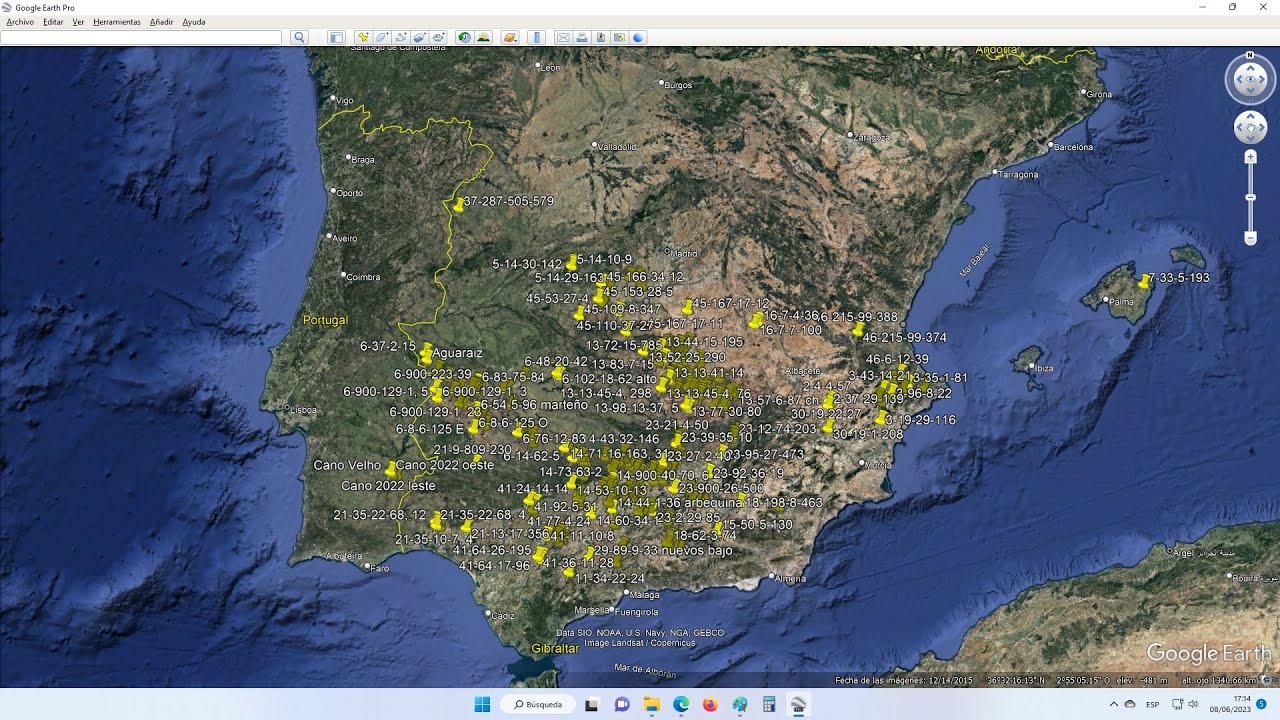This screenshot has width=1280, height=720.
Task: Select the Add Polygon tool
Action: (x=382, y=37)
